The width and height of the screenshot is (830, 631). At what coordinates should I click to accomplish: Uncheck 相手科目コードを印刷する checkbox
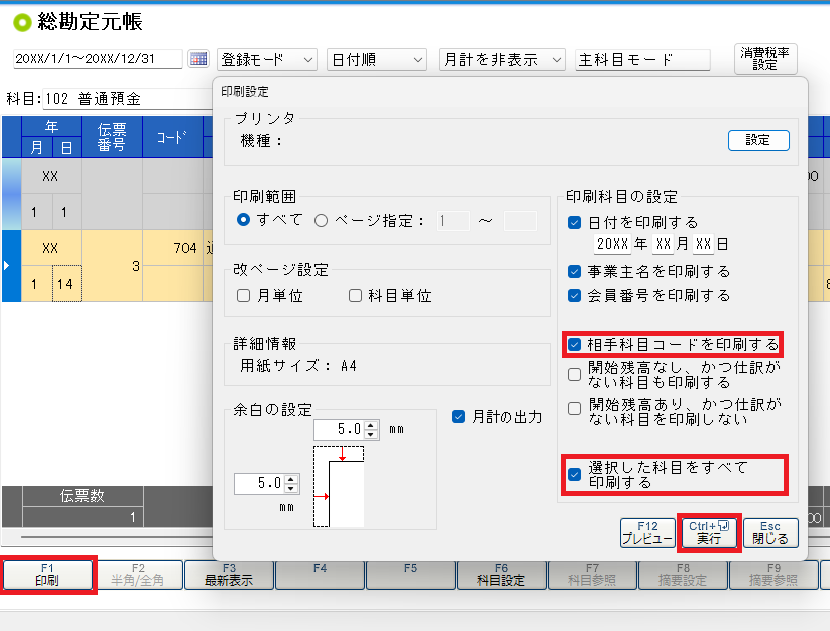click(x=574, y=345)
